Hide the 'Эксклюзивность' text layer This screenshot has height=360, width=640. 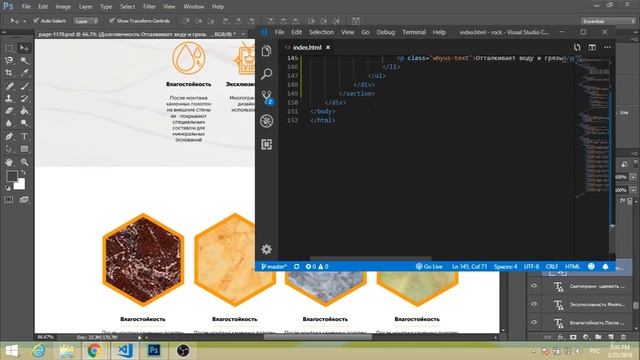[x=534, y=304]
